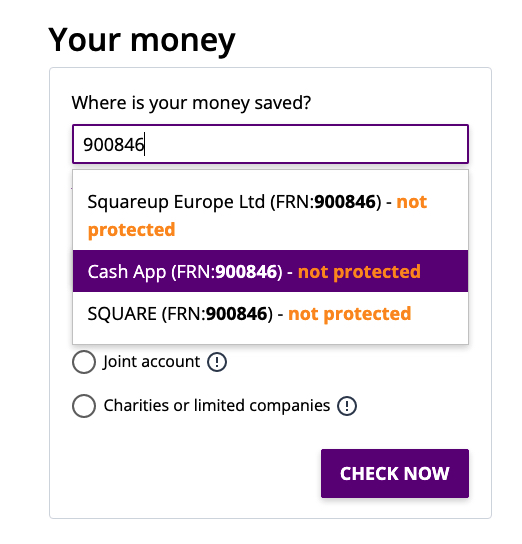Choose Squareup Europe Ltd from suggestions
522x544 pixels.
point(270,215)
